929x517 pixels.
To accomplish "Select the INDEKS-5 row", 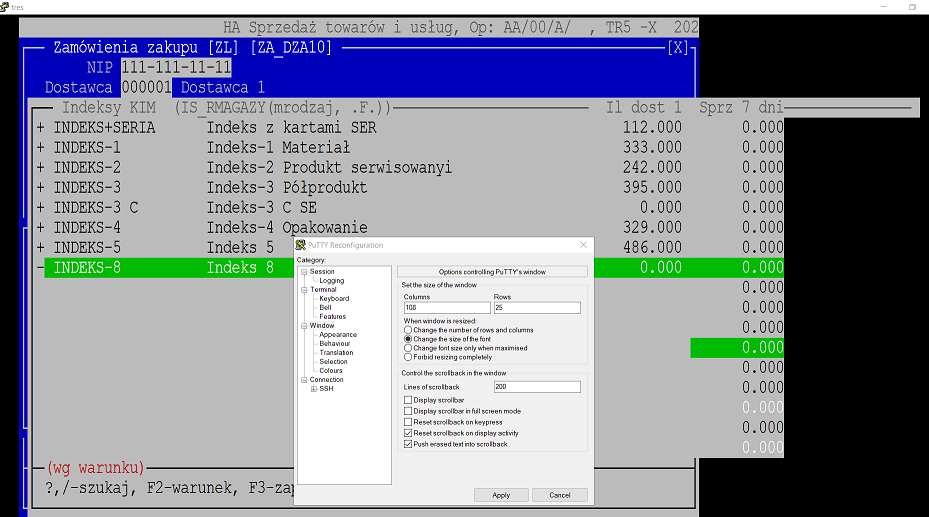I will [x=410, y=248].
